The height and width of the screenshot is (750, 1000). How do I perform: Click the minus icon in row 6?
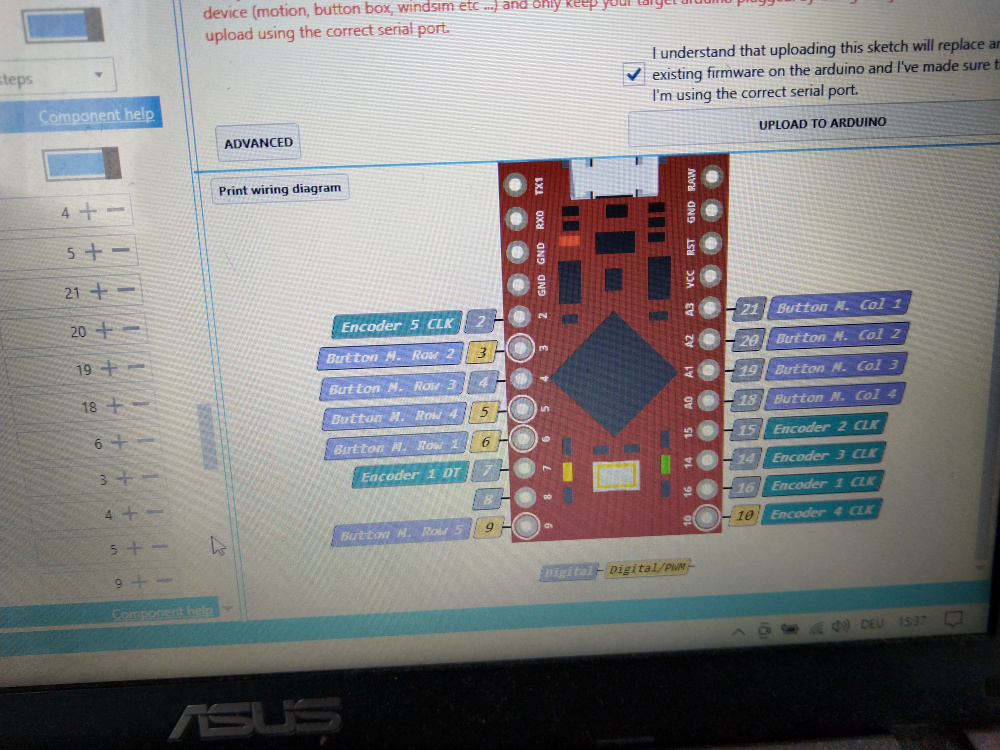coord(146,441)
